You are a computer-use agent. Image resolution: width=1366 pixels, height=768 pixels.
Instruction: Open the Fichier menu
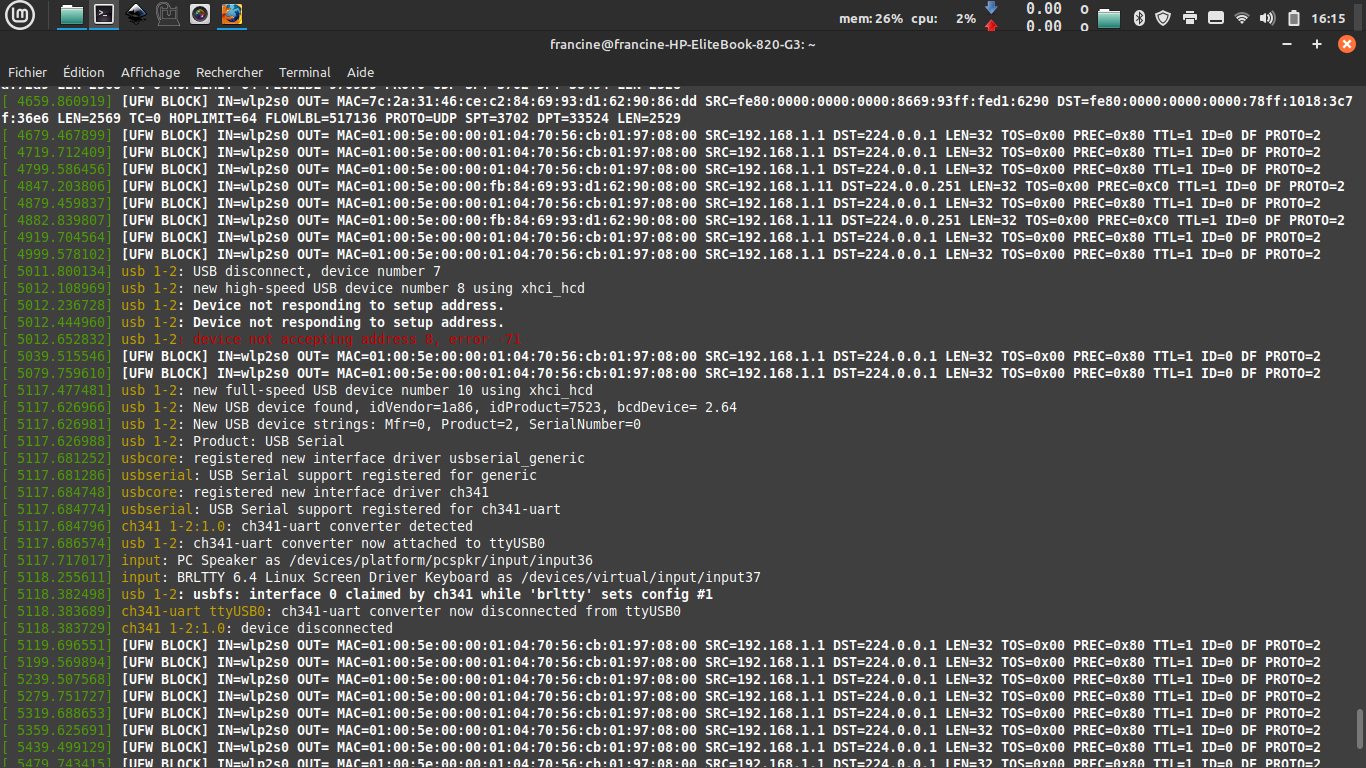28,72
